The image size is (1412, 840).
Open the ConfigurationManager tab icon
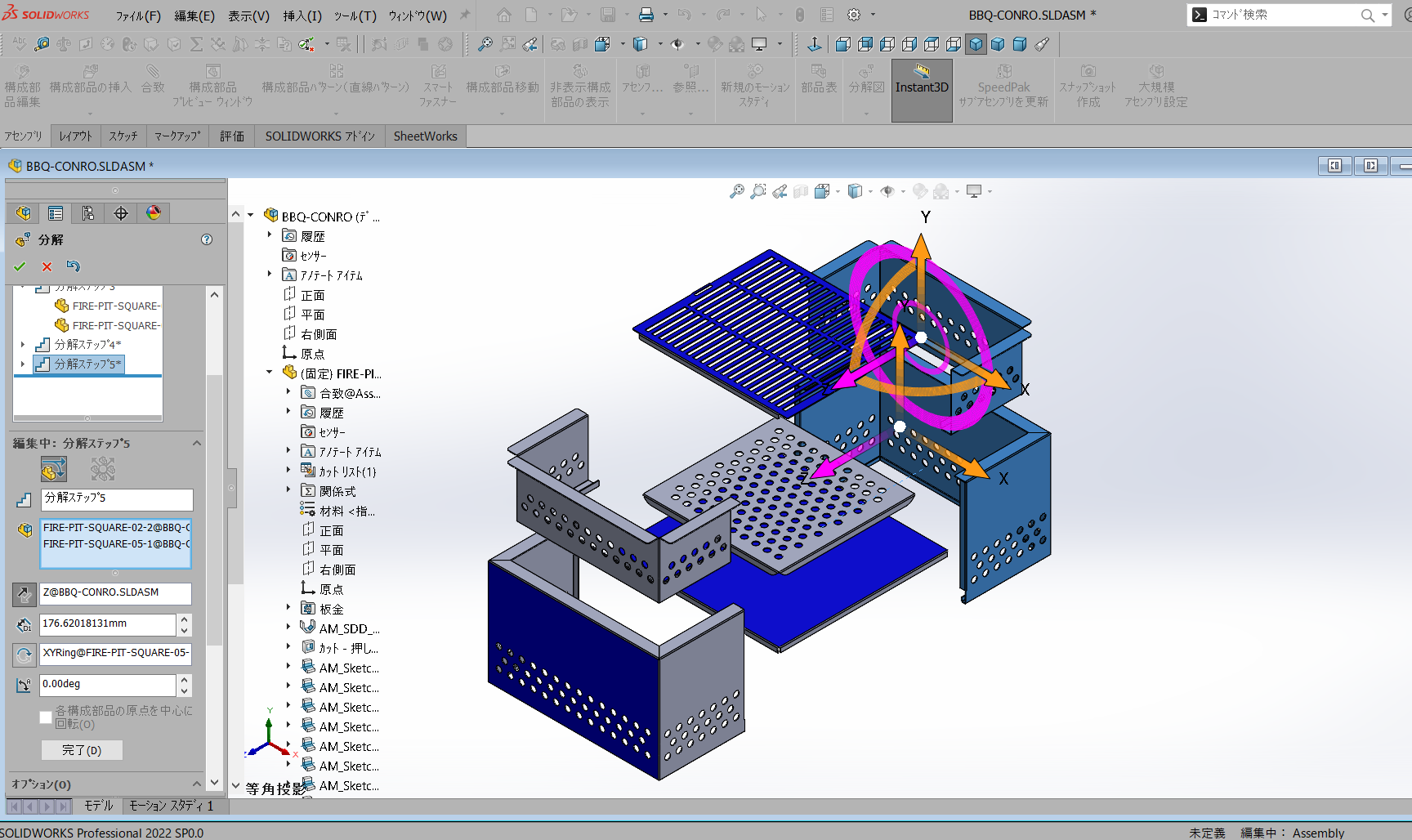pos(88,213)
